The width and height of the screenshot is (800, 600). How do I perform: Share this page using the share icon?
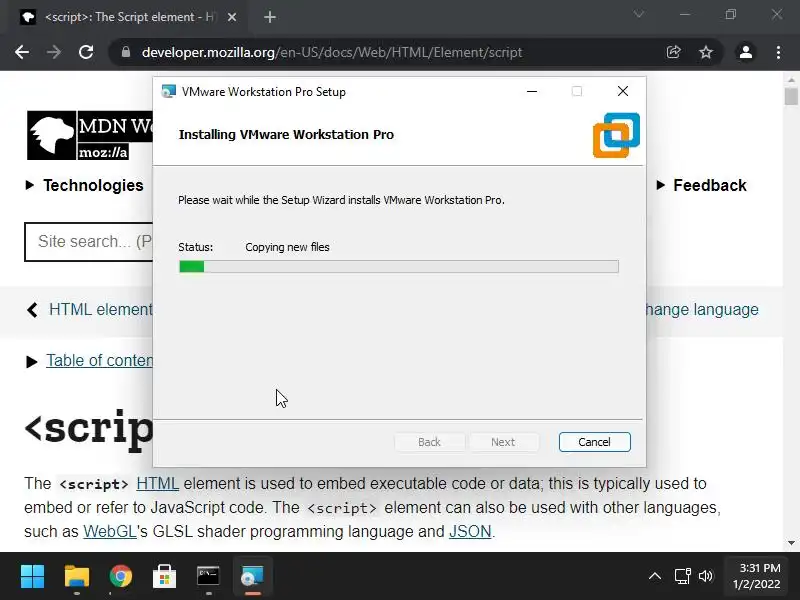pos(673,52)
